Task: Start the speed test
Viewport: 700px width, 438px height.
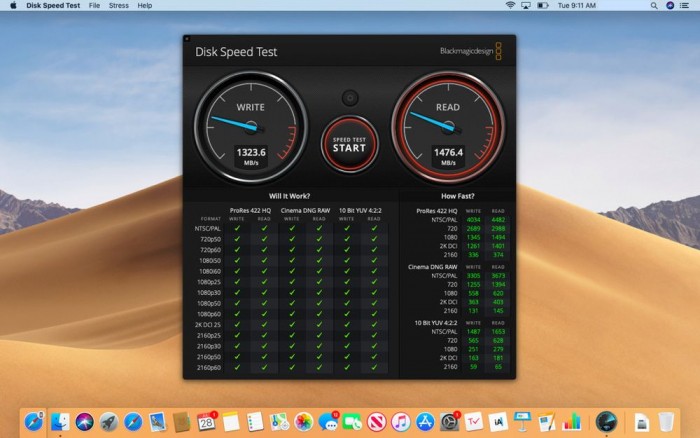Action: (x=349, y=144)
